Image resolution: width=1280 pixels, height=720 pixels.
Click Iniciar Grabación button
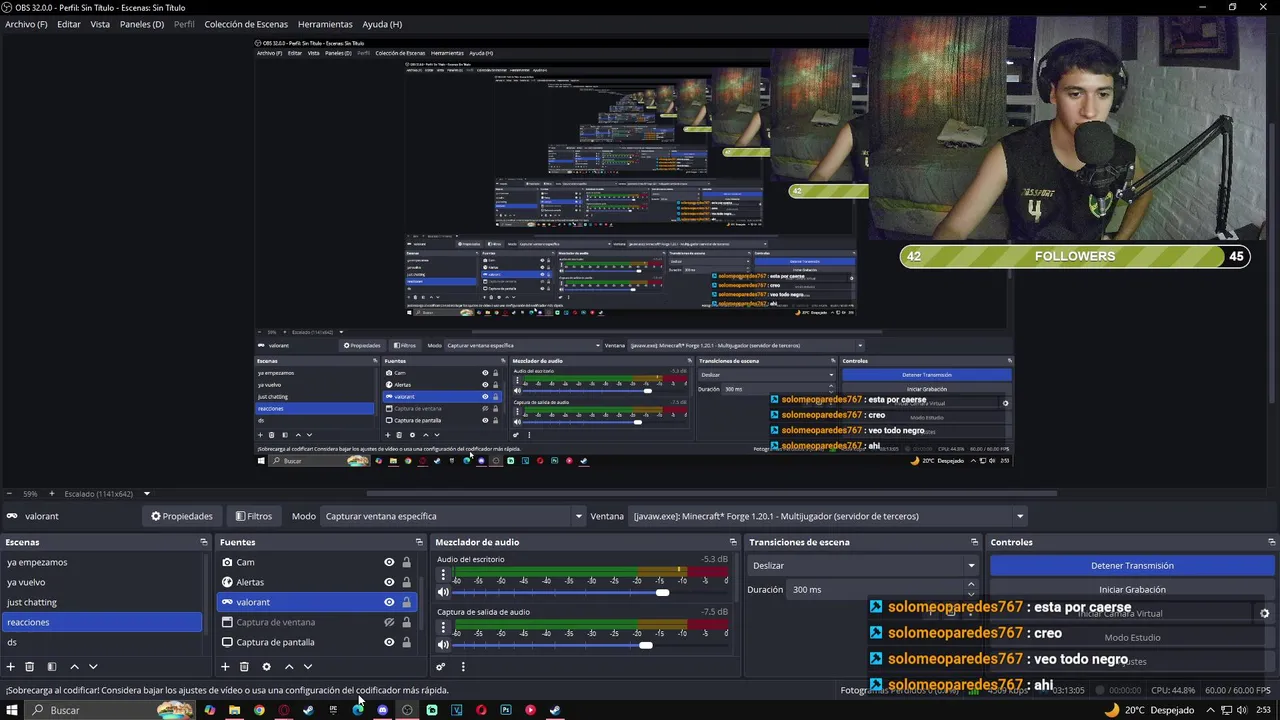coord(1132,589)
